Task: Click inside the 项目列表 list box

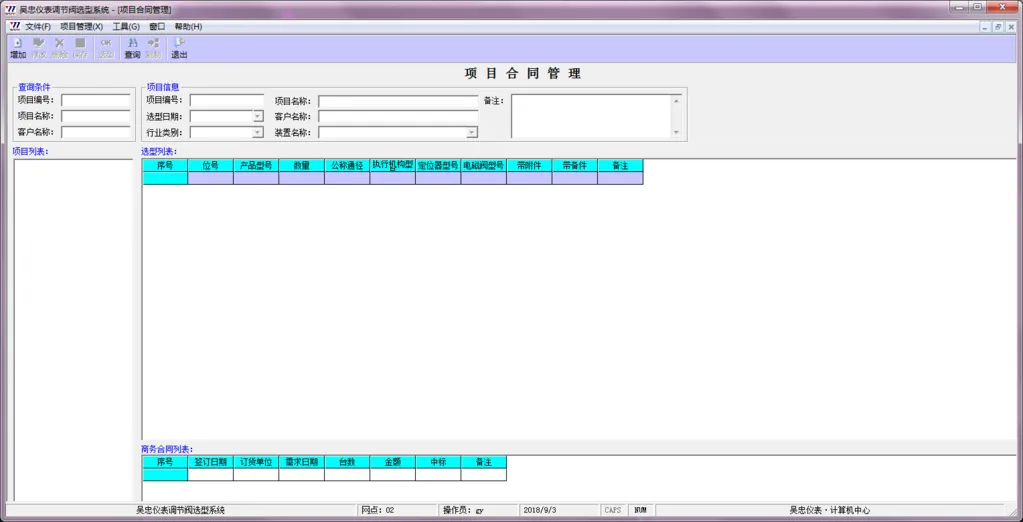Action: coord(73,330)
